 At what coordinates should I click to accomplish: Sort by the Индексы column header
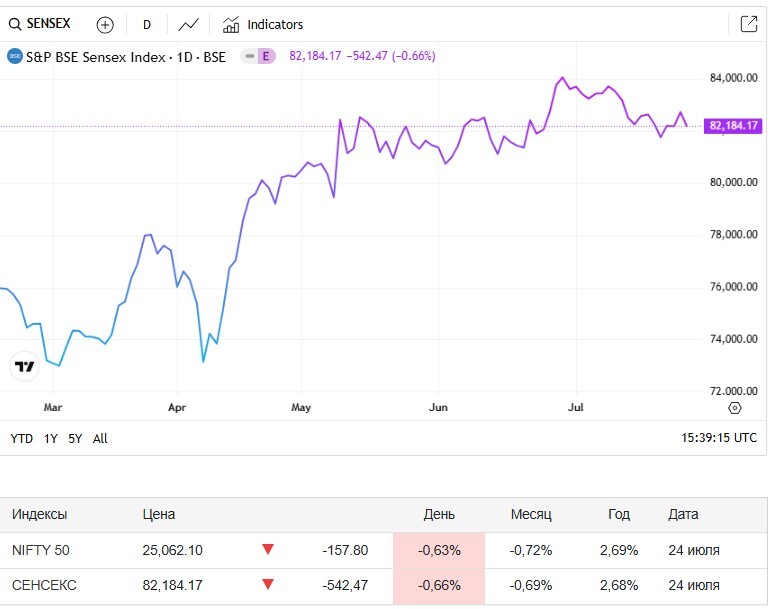point(39,514)
